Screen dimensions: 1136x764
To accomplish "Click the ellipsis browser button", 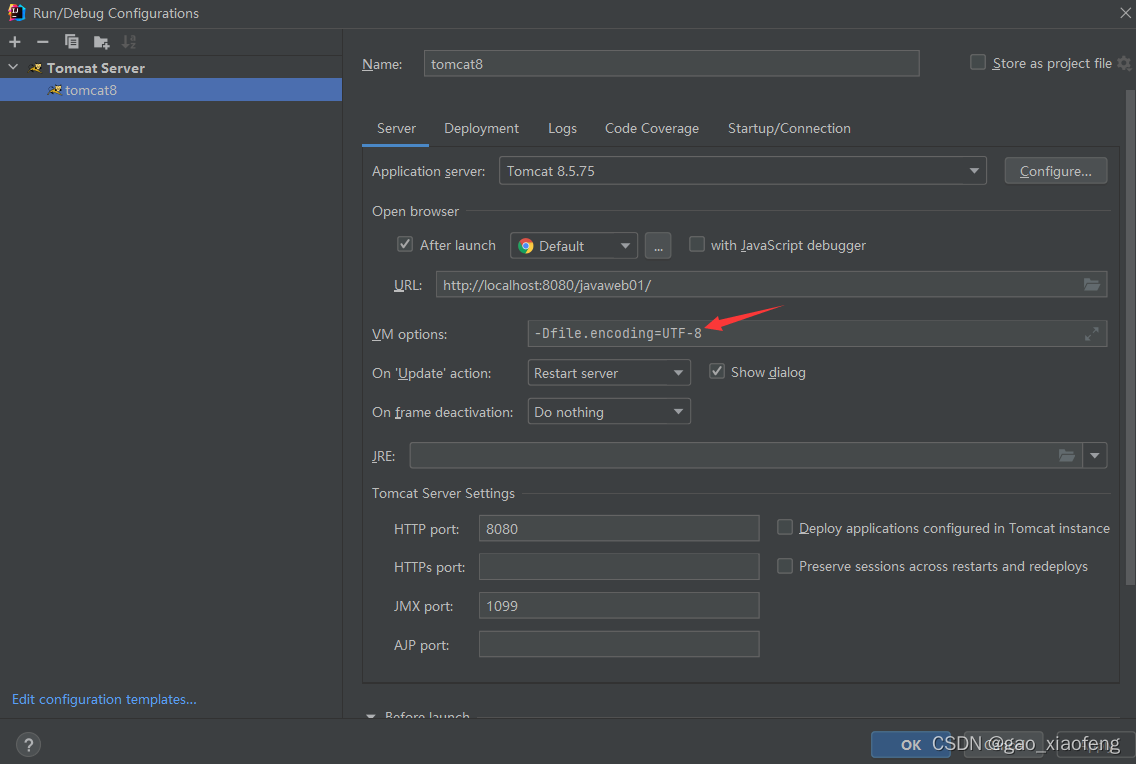I will point(658,245).
